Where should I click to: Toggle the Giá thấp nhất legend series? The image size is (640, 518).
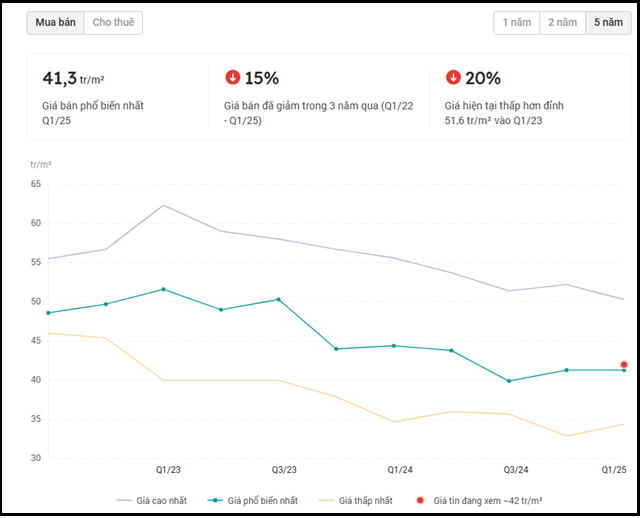pos(356,500)
